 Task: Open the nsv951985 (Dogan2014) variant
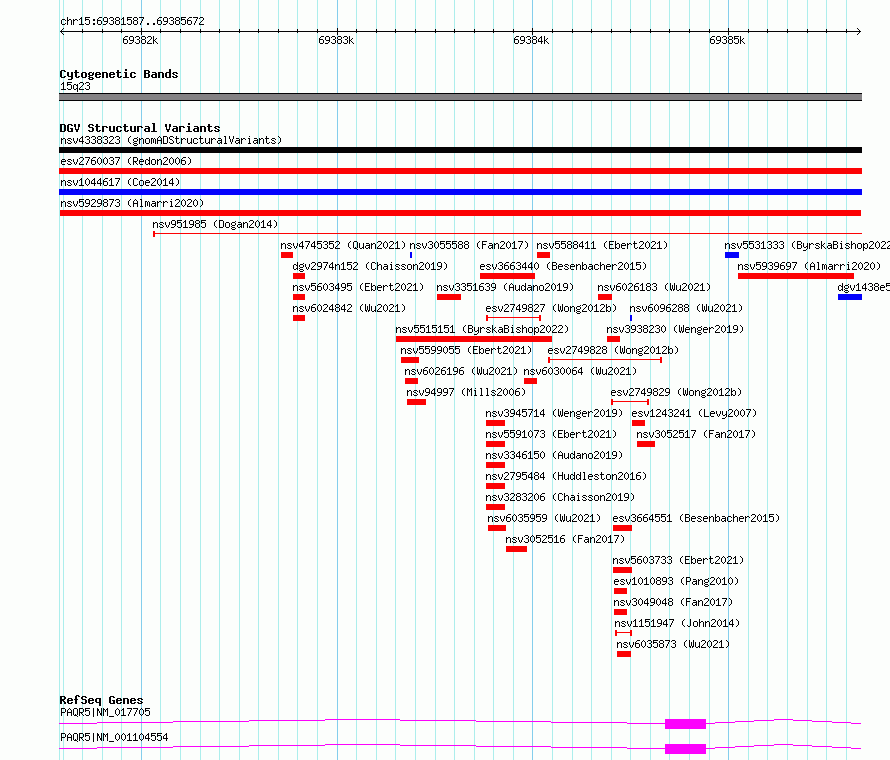click(x=215, y=224)
